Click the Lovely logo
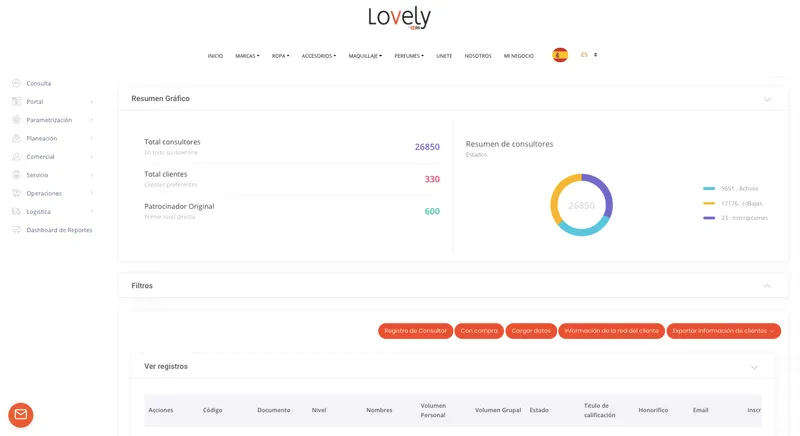This screenshot has height=436, width=800. tap(399, 17)
